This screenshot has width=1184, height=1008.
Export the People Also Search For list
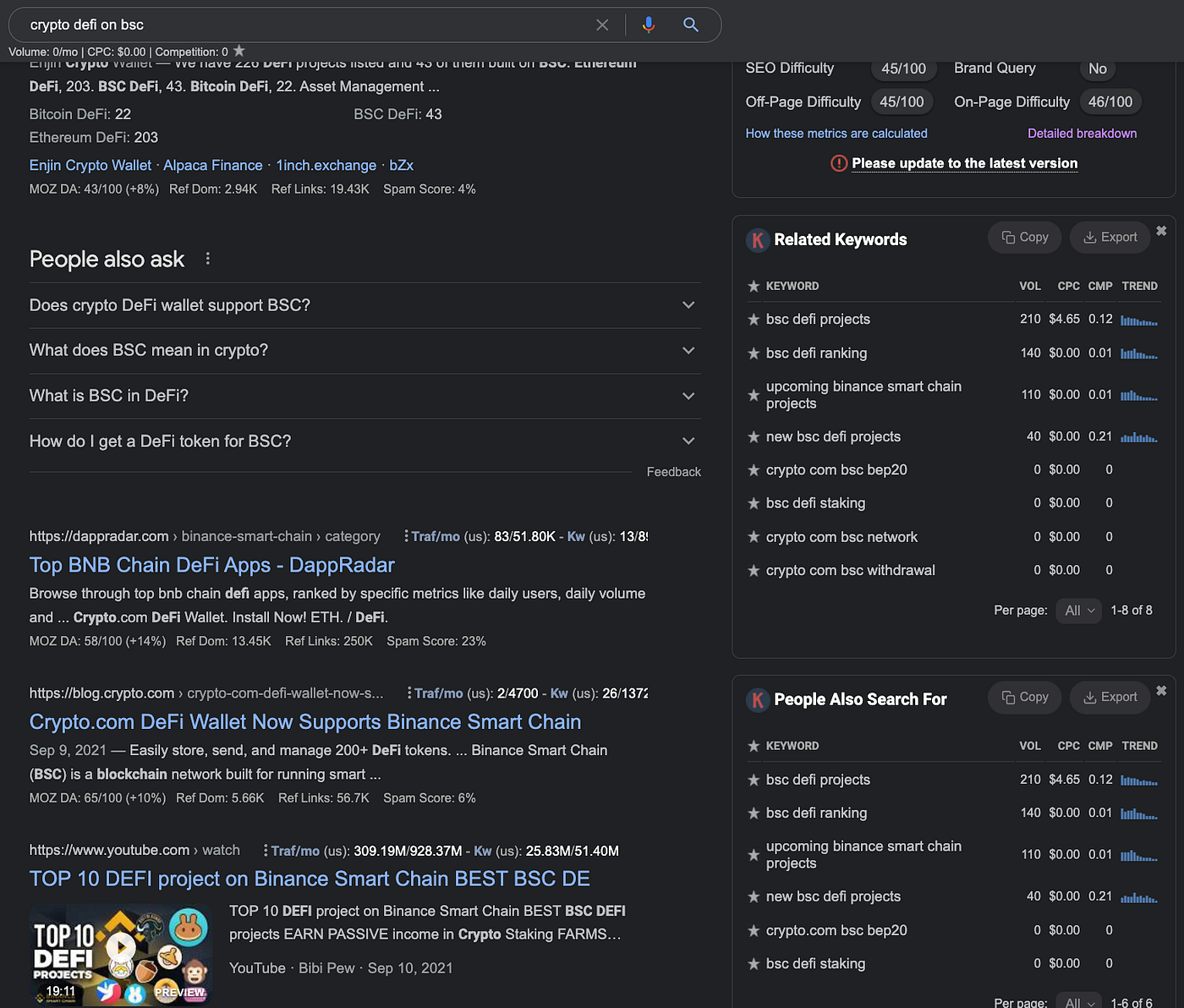(1110, 698)
